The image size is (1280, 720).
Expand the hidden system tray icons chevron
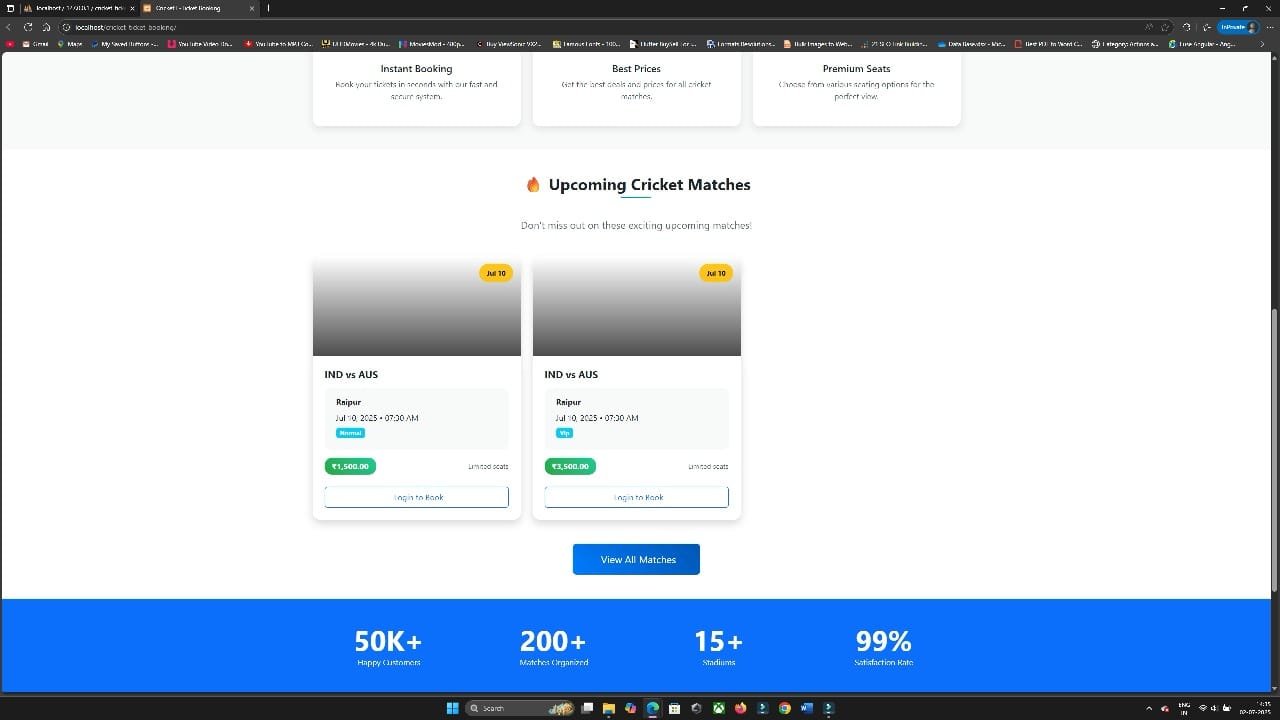tap(1148, 708)
